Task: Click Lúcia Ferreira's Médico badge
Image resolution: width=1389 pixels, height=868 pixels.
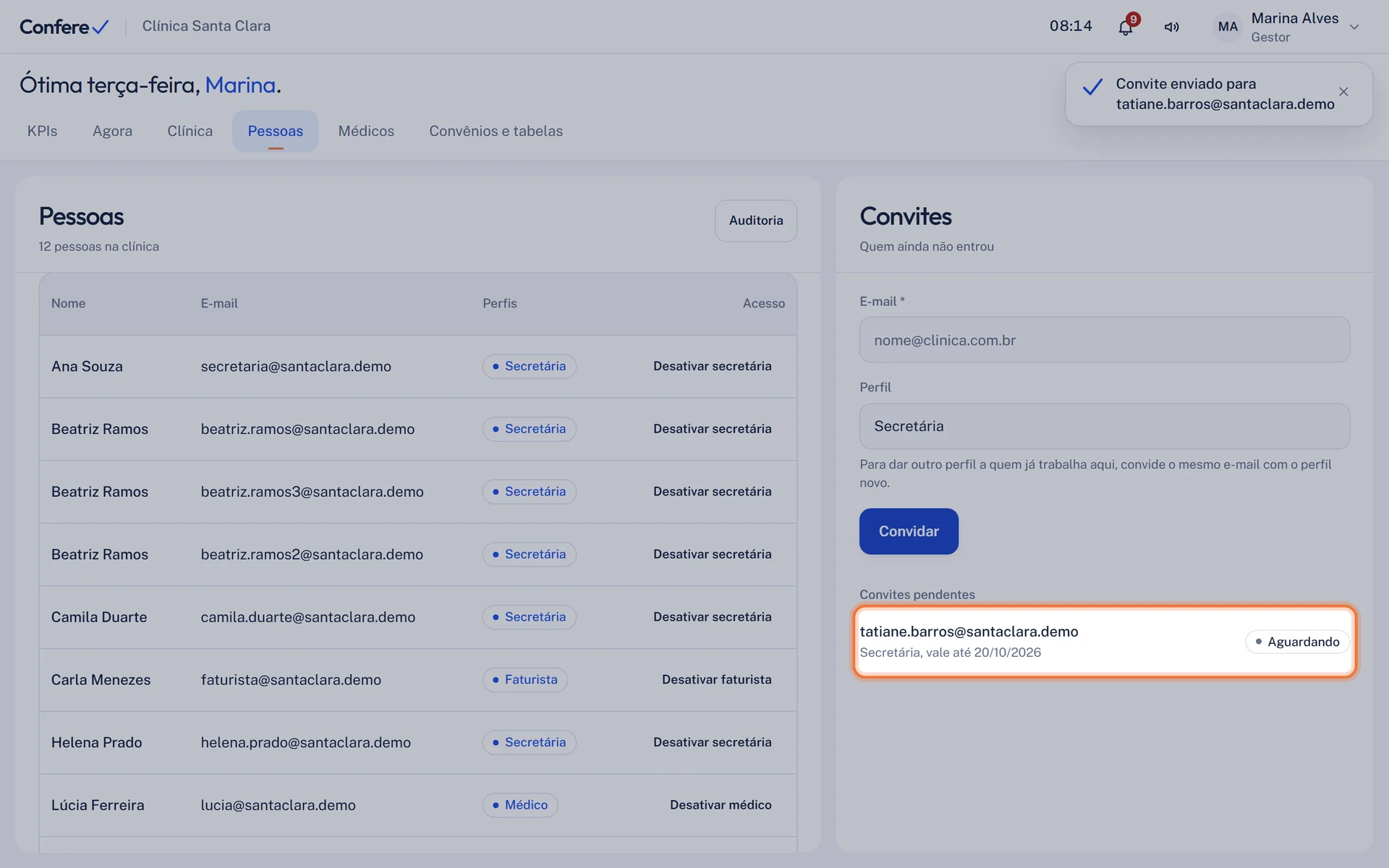Action: click(519, 805)
